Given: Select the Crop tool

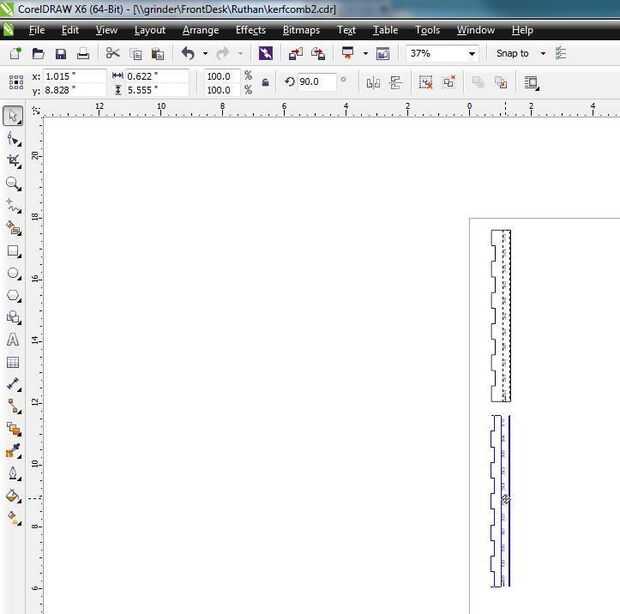Looking at the screenshot, I should (13, 161).
